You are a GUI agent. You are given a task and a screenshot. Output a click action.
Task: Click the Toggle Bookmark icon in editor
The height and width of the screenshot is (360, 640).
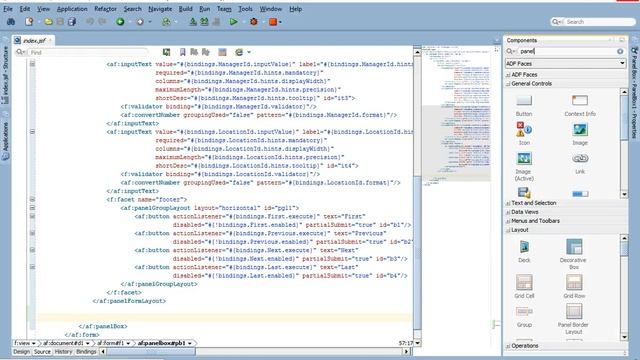[x=182, y=52]
